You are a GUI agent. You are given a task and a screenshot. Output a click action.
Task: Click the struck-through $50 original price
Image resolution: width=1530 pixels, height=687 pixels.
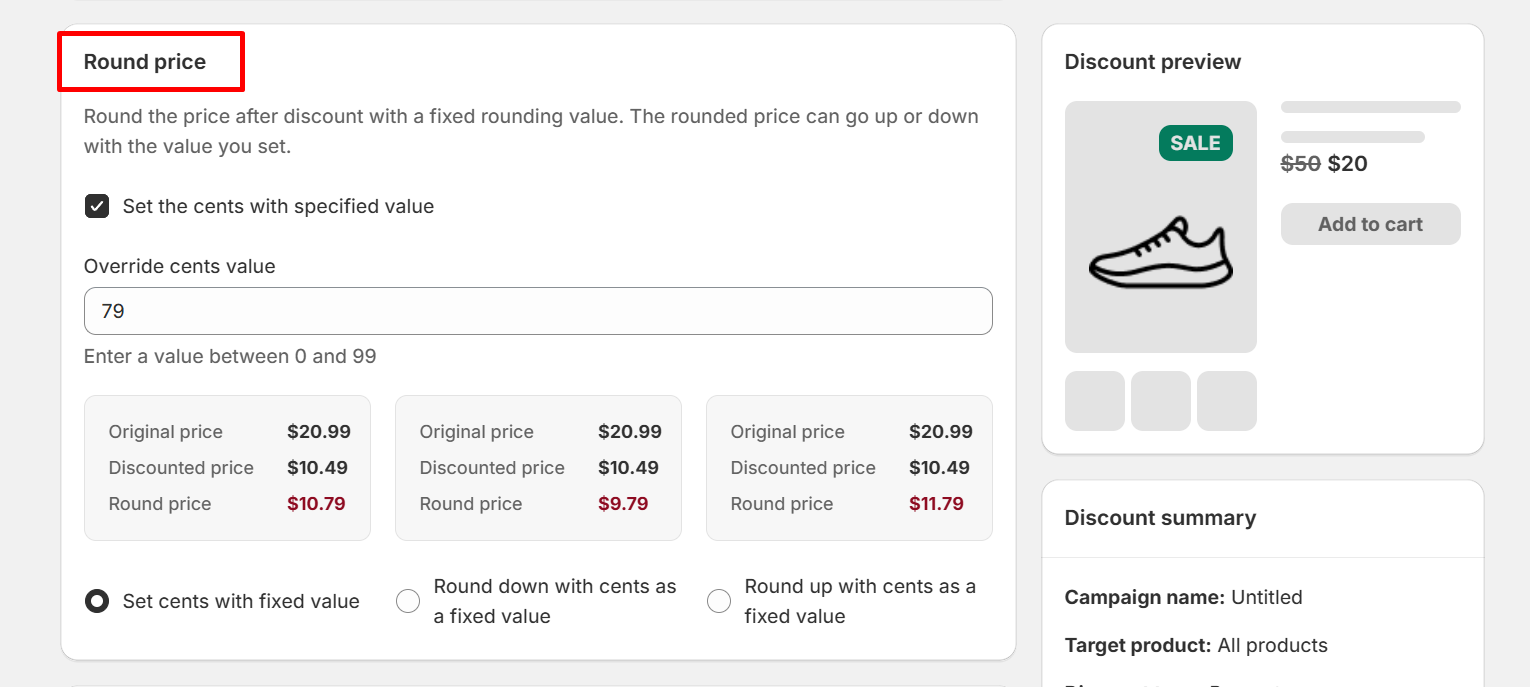[x=1300, y=164]
